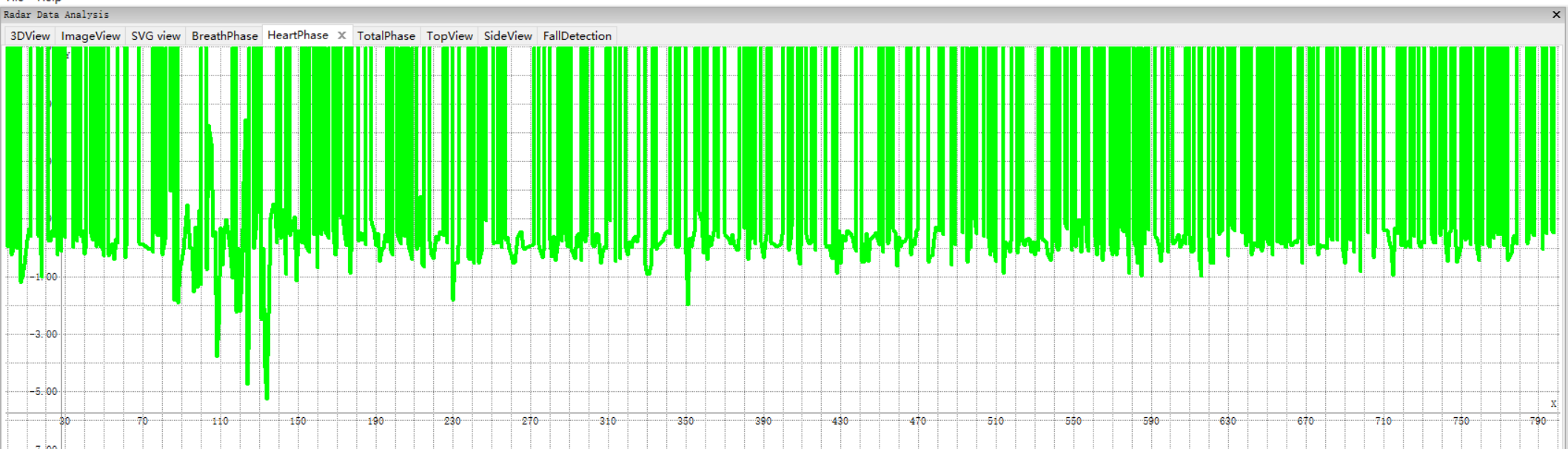This screenshot has height=449, width=1568.
Task: Click the Radar Data Analysis panel title
Action: click(x=56, y=15)
